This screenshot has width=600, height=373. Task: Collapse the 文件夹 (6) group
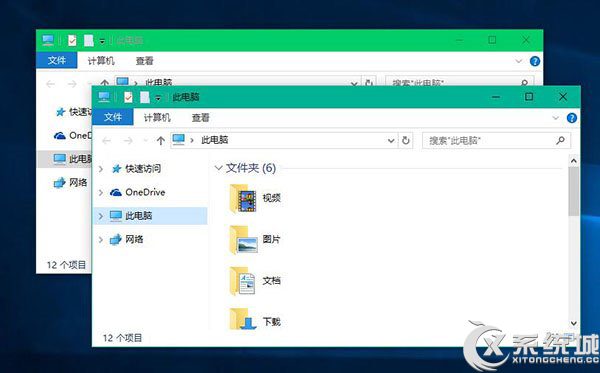[x=218, y=168]
